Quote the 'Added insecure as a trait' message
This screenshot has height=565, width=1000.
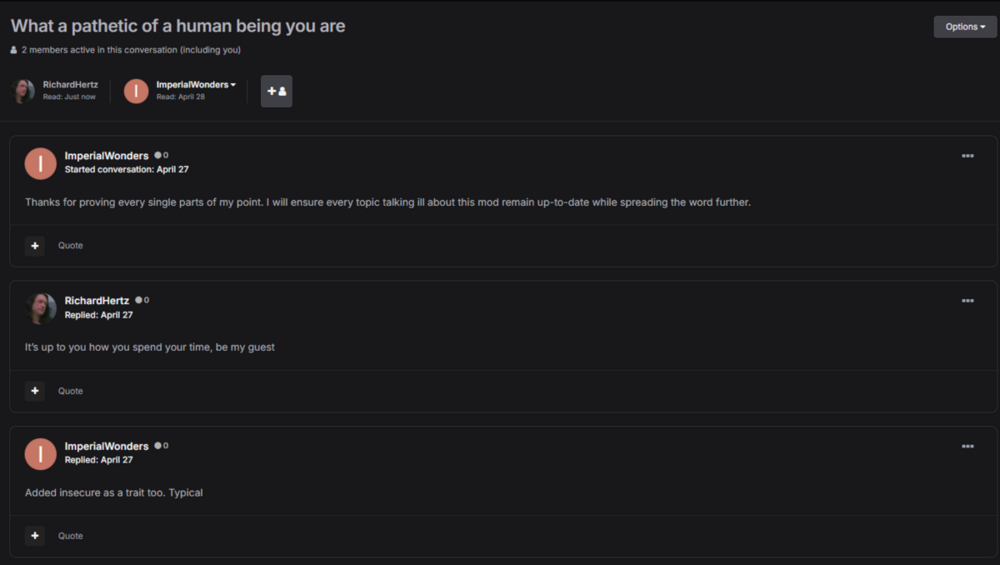[70, 536]
